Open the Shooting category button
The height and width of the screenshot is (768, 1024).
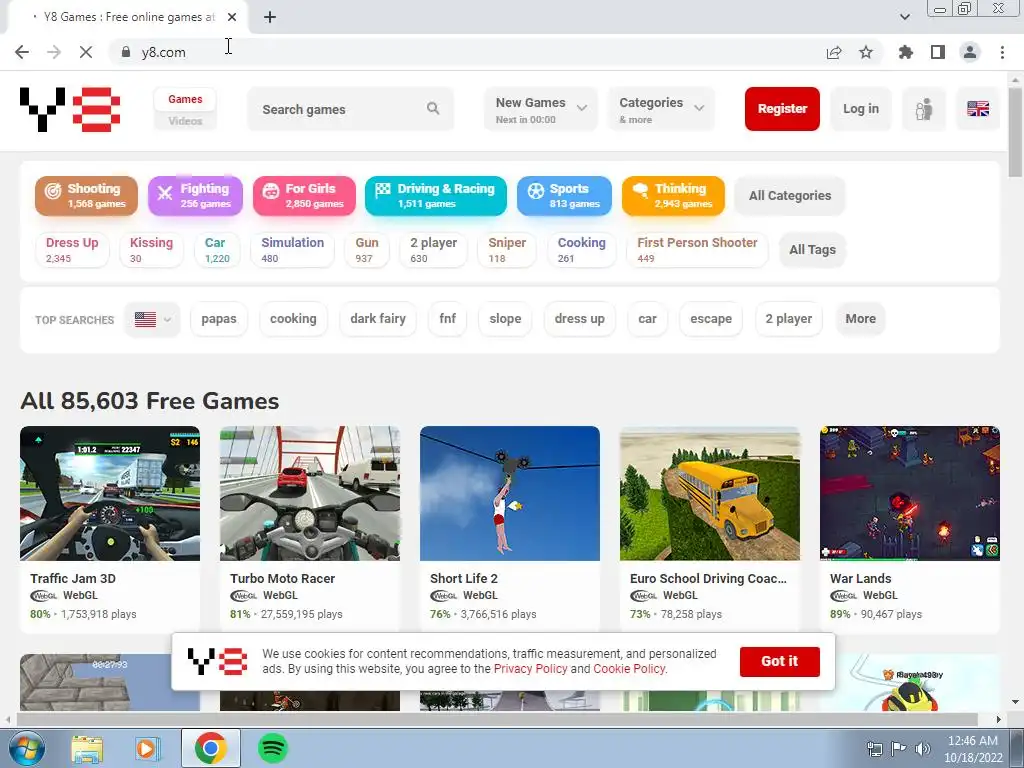pyautogui.click(x=86, y=195)
